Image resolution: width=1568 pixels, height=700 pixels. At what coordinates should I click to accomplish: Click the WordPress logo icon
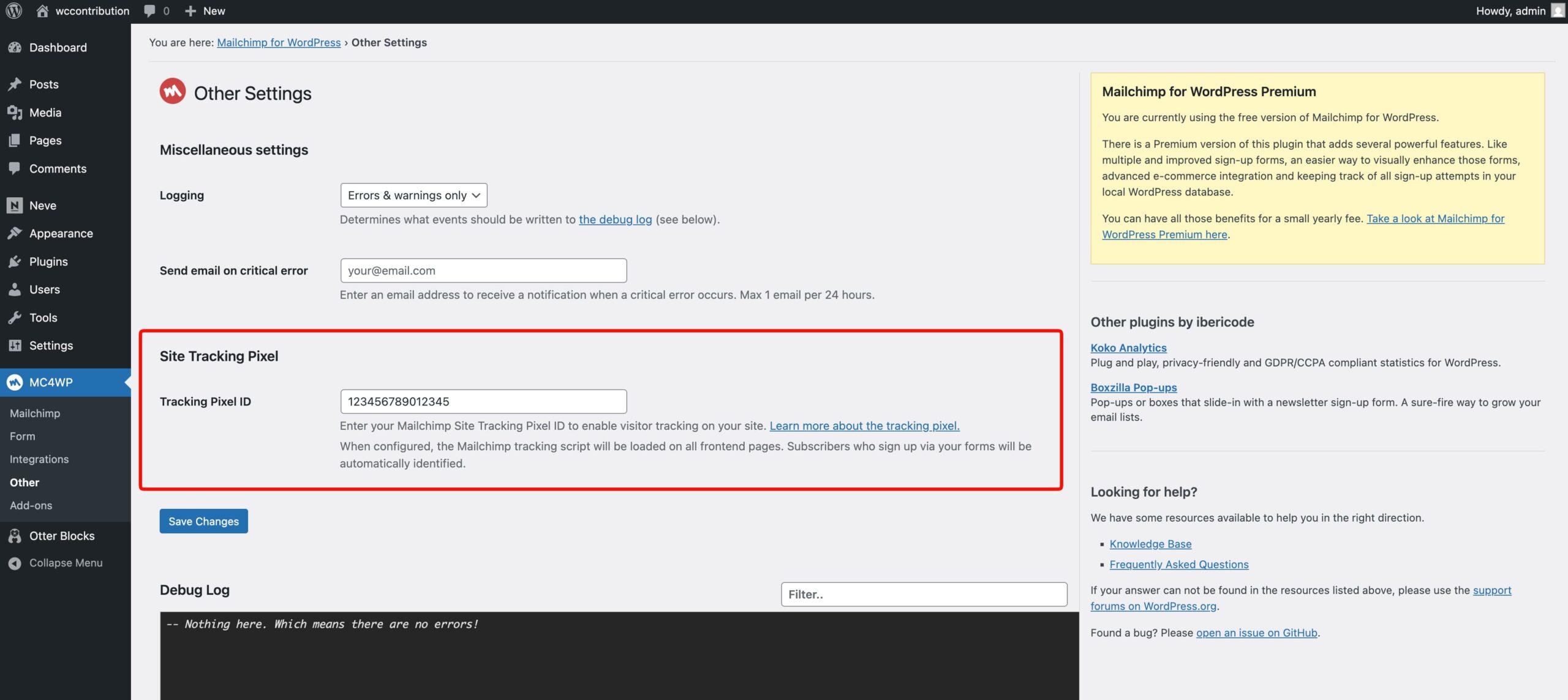click(14, 11)
